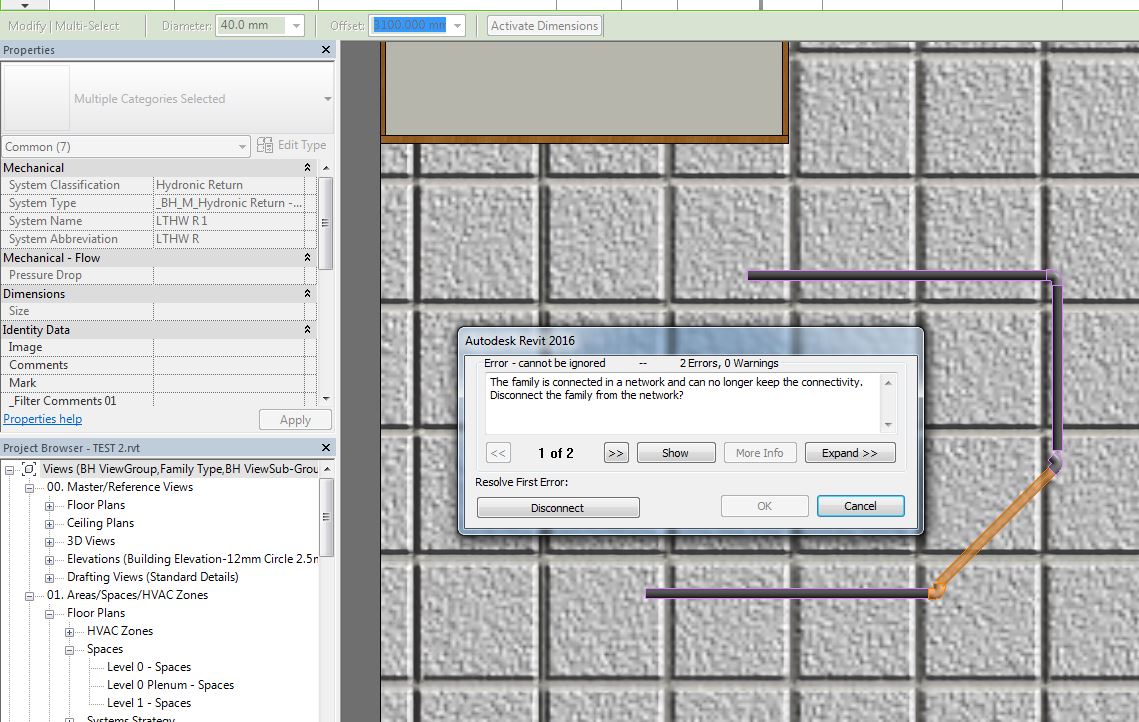The image size is (1139, 722).
Task: Click the Activate Dimensions button
Action: 544,25
